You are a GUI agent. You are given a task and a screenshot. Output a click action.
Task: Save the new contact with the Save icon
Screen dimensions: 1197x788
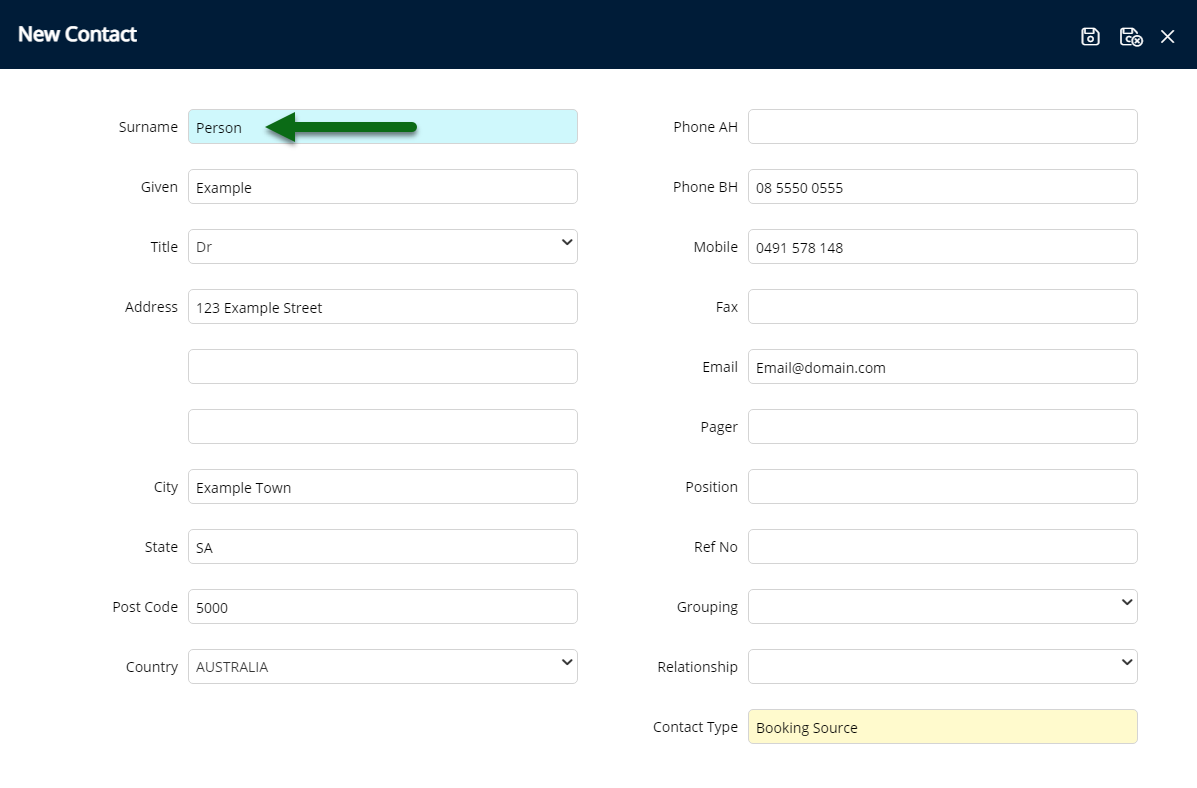pos(1090,36)
